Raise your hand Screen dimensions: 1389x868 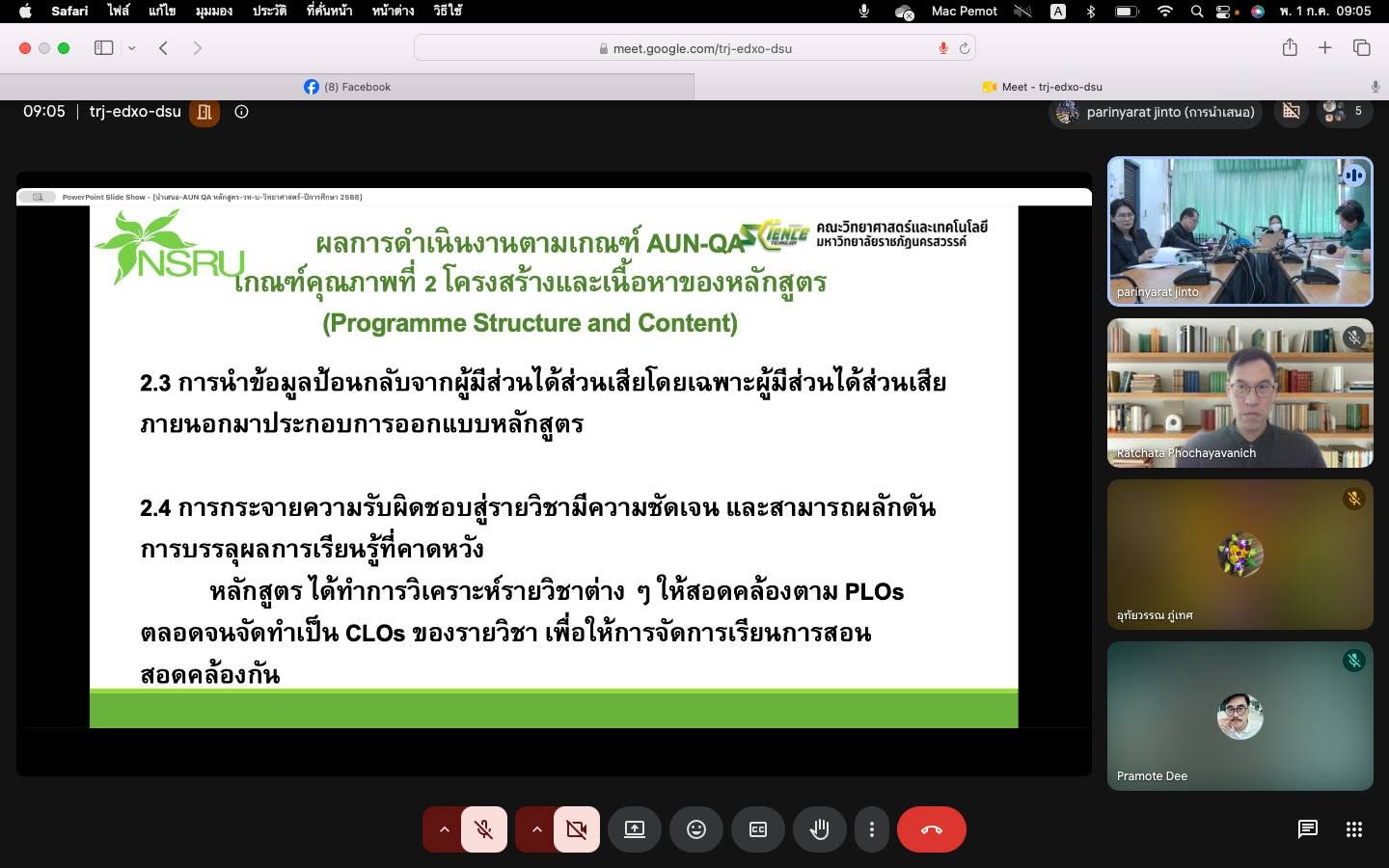[820, 829]
